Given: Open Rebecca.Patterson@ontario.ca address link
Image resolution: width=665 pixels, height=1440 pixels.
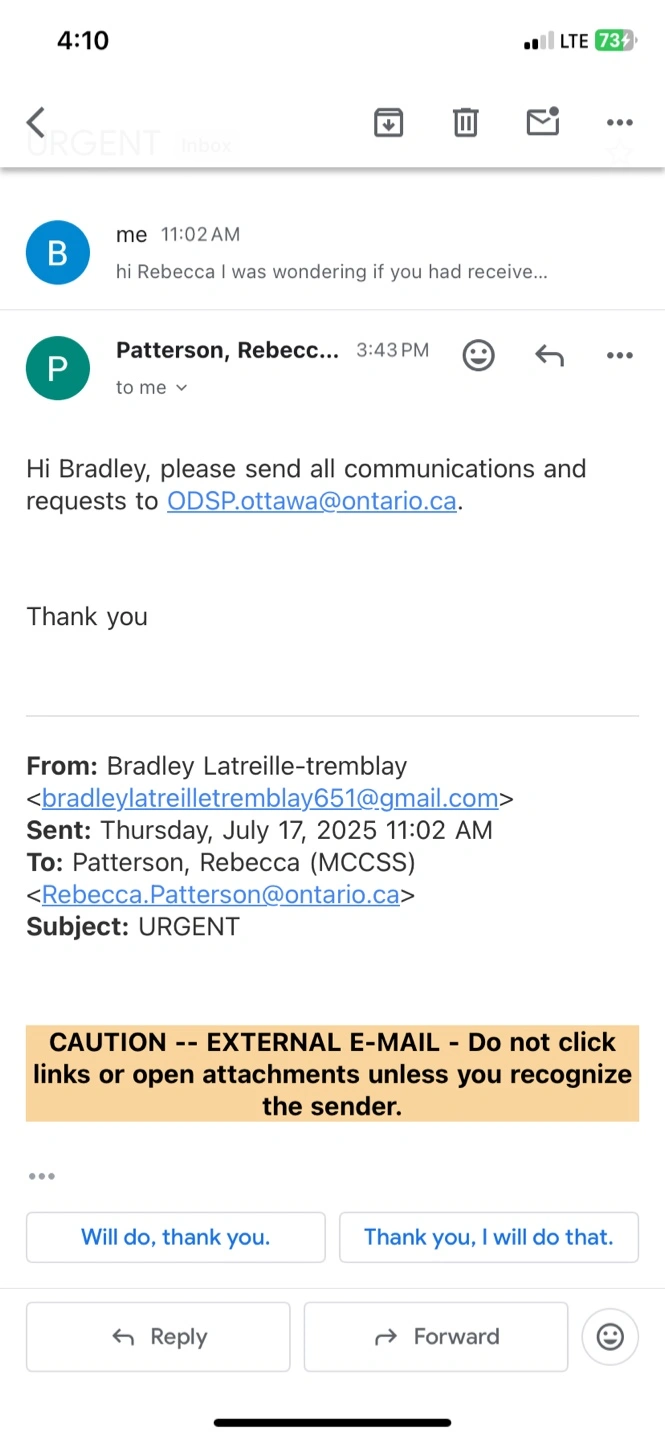Looking at the screenshot, I should tap(221, 894).
